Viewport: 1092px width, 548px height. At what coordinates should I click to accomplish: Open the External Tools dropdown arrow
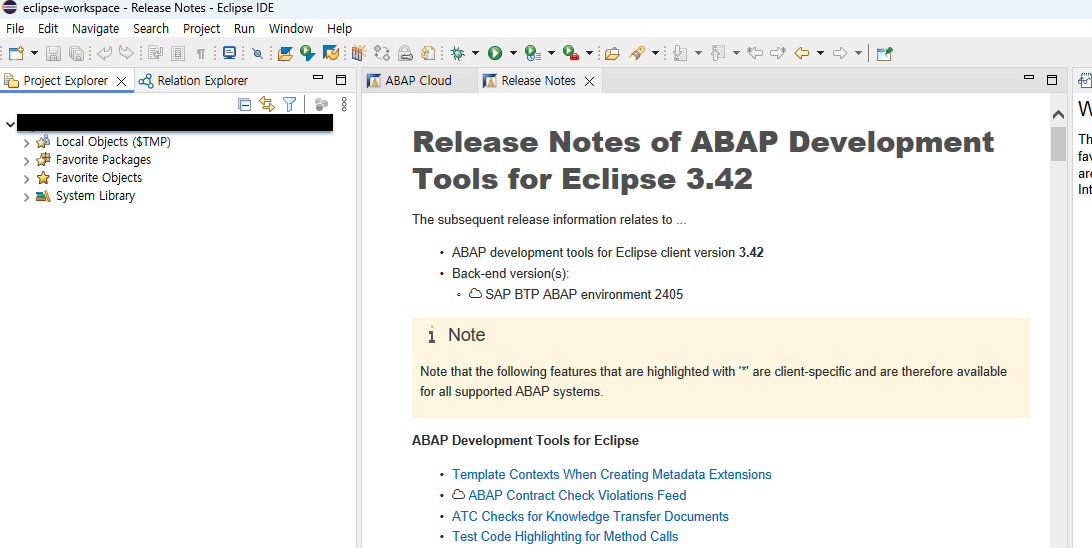pos(589,53)
